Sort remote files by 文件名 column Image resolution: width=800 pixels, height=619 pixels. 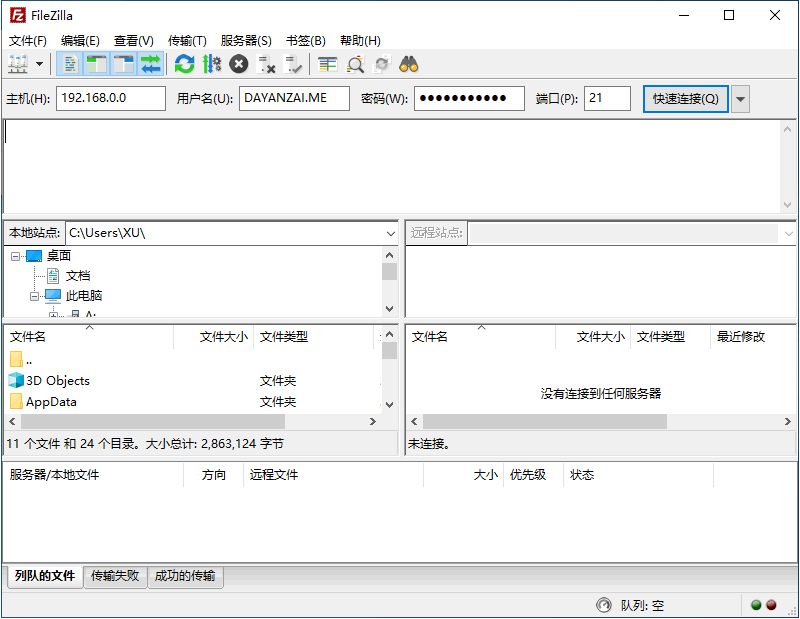(x=481, y=337)
